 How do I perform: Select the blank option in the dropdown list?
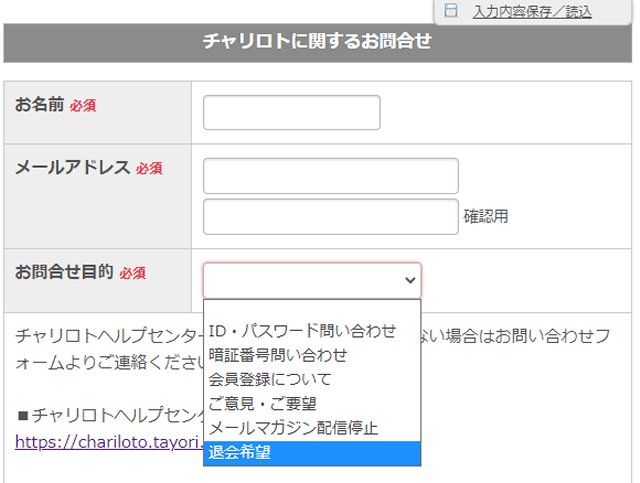coord(312,311)
